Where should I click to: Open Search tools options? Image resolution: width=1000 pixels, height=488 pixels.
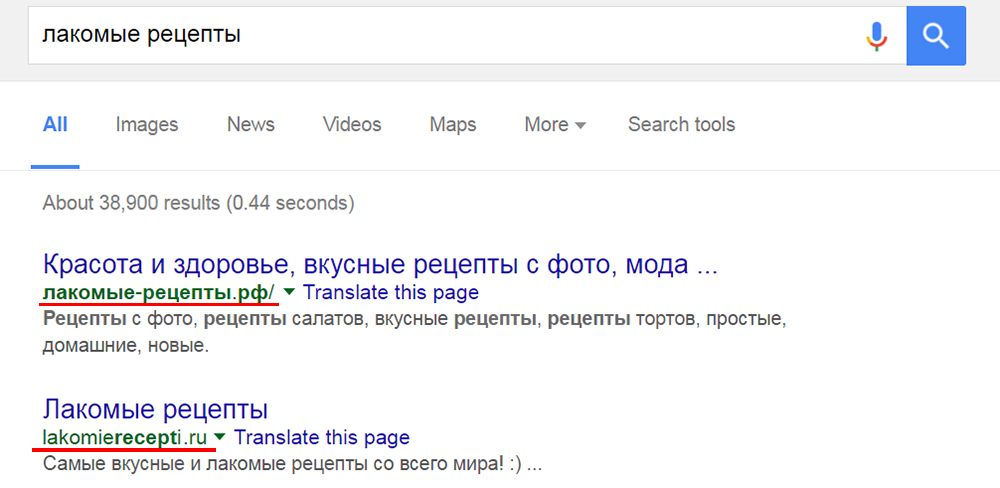point(681,125)
